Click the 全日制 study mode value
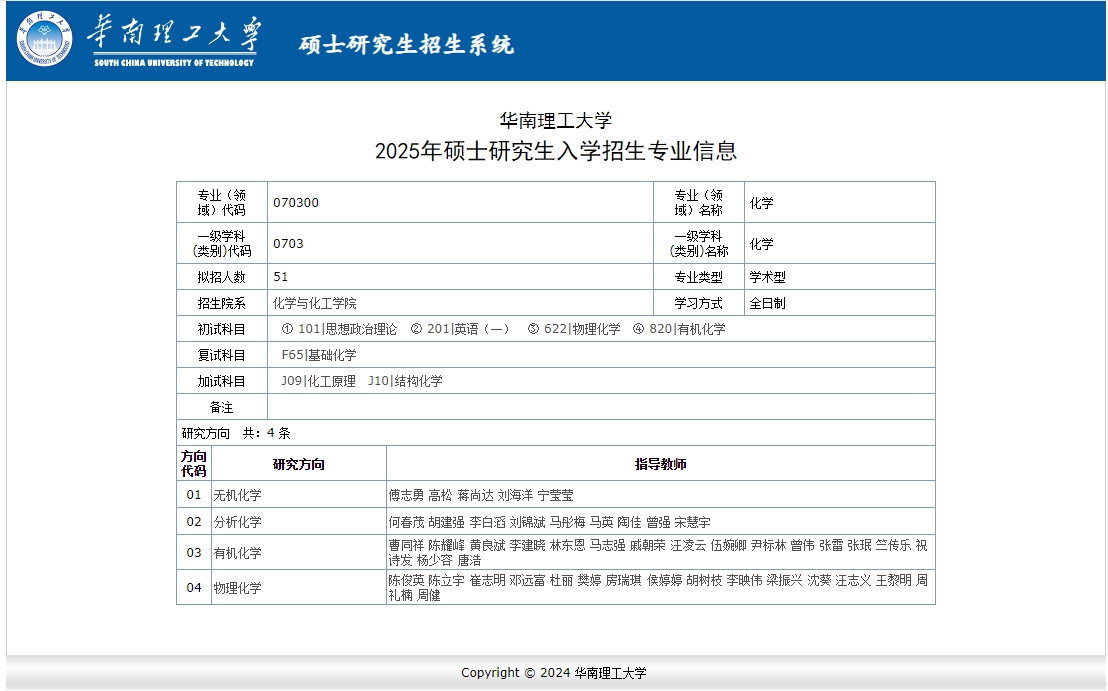Screen dimensions: 1108x691 (x=767, y=303)
